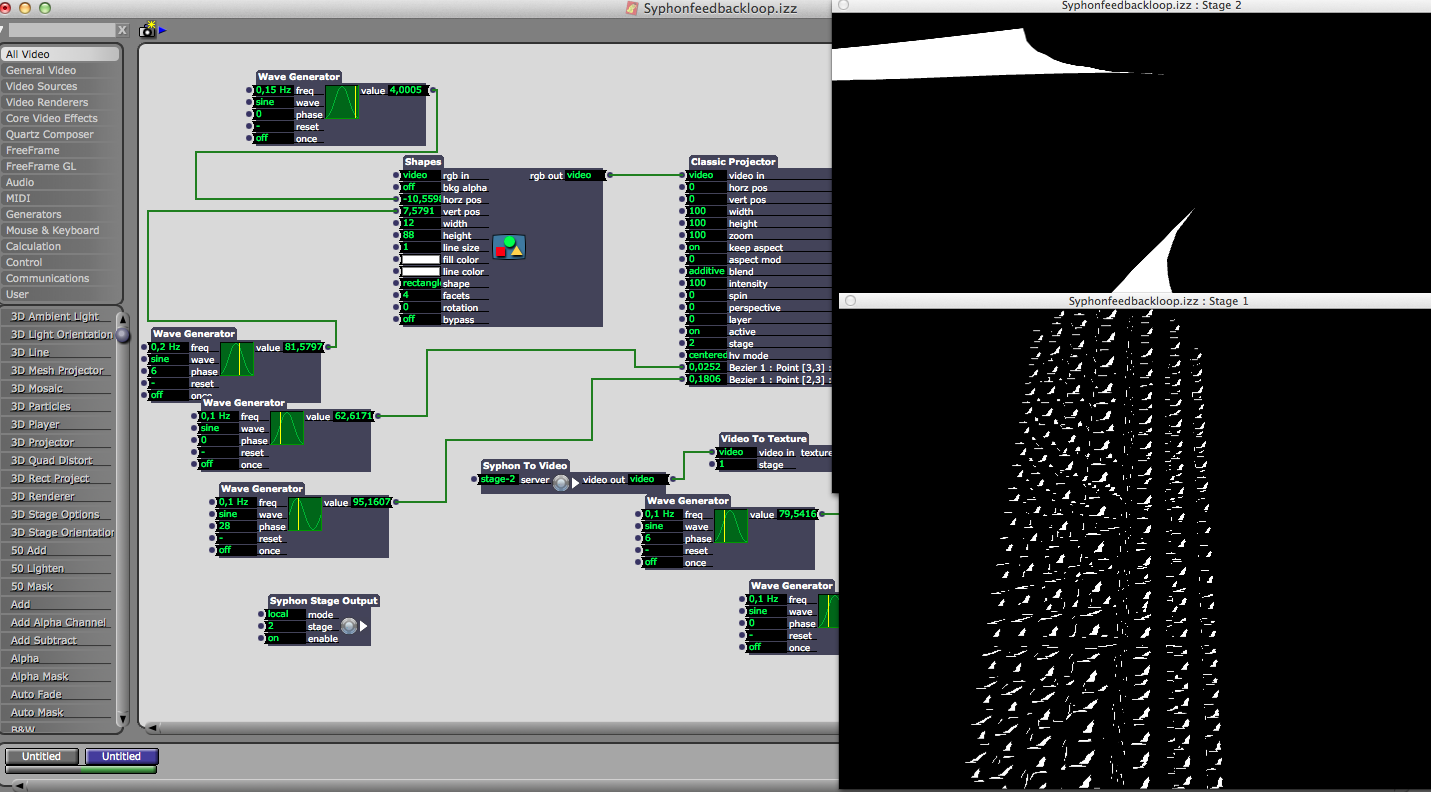Open the filter dropdown arrow left of the search field

[x=3, y=30]
